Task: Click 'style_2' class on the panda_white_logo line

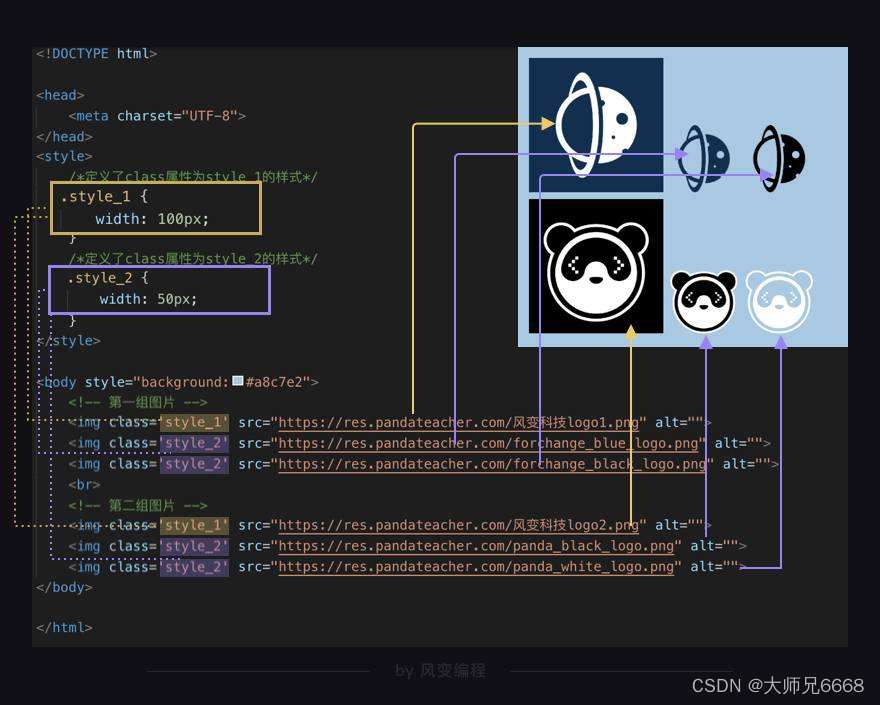Action: pos(194,567)
